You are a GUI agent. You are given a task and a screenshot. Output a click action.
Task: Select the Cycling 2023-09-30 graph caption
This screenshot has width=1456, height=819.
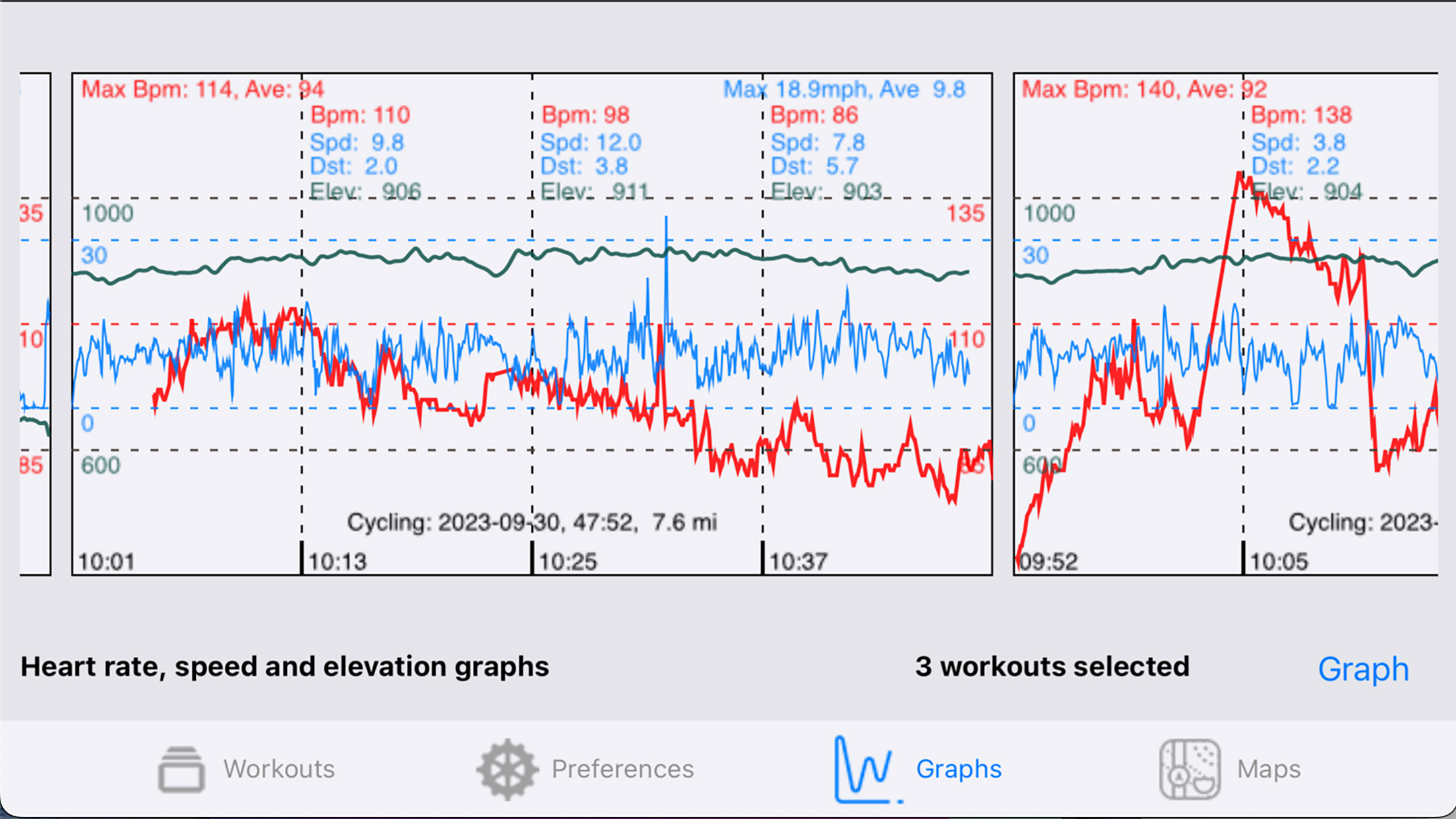[x=531, y=522]
